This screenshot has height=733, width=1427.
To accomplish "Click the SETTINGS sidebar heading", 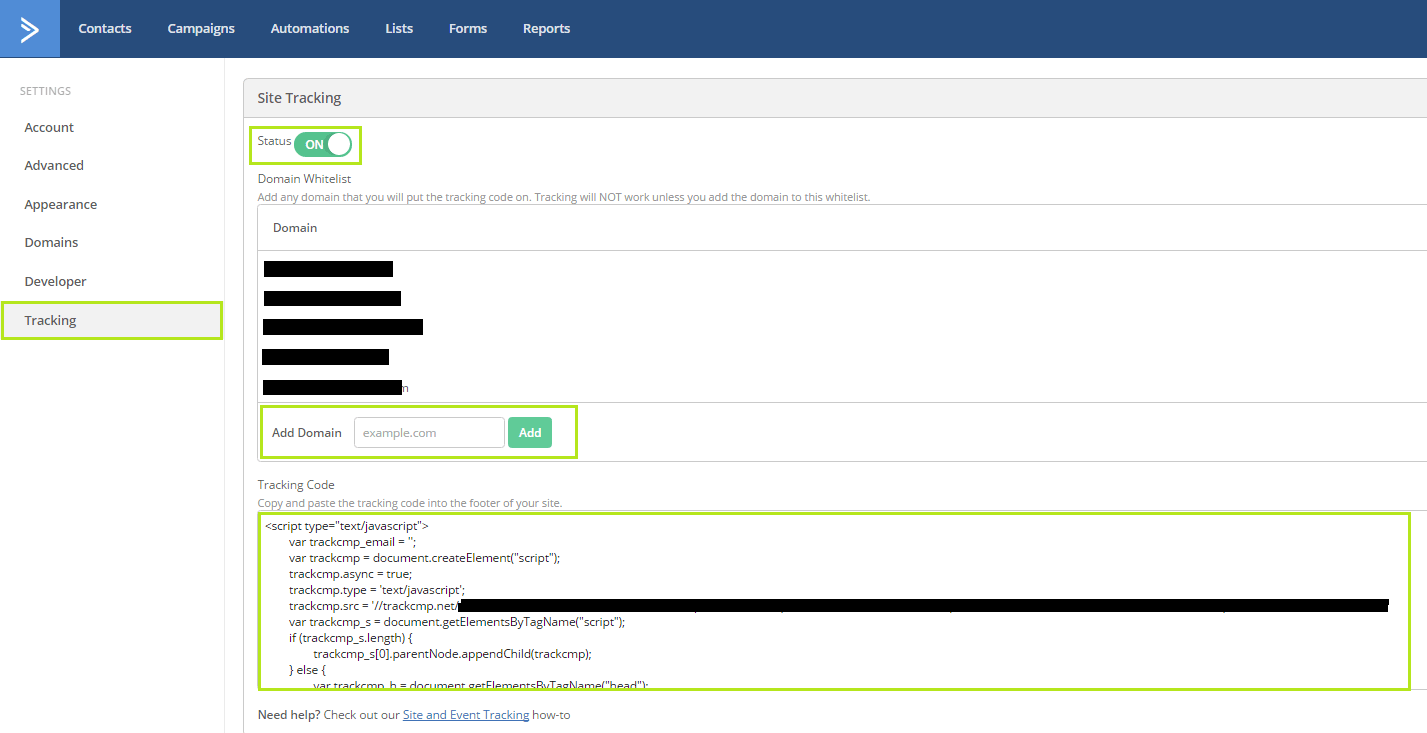I will coord(45,91).
